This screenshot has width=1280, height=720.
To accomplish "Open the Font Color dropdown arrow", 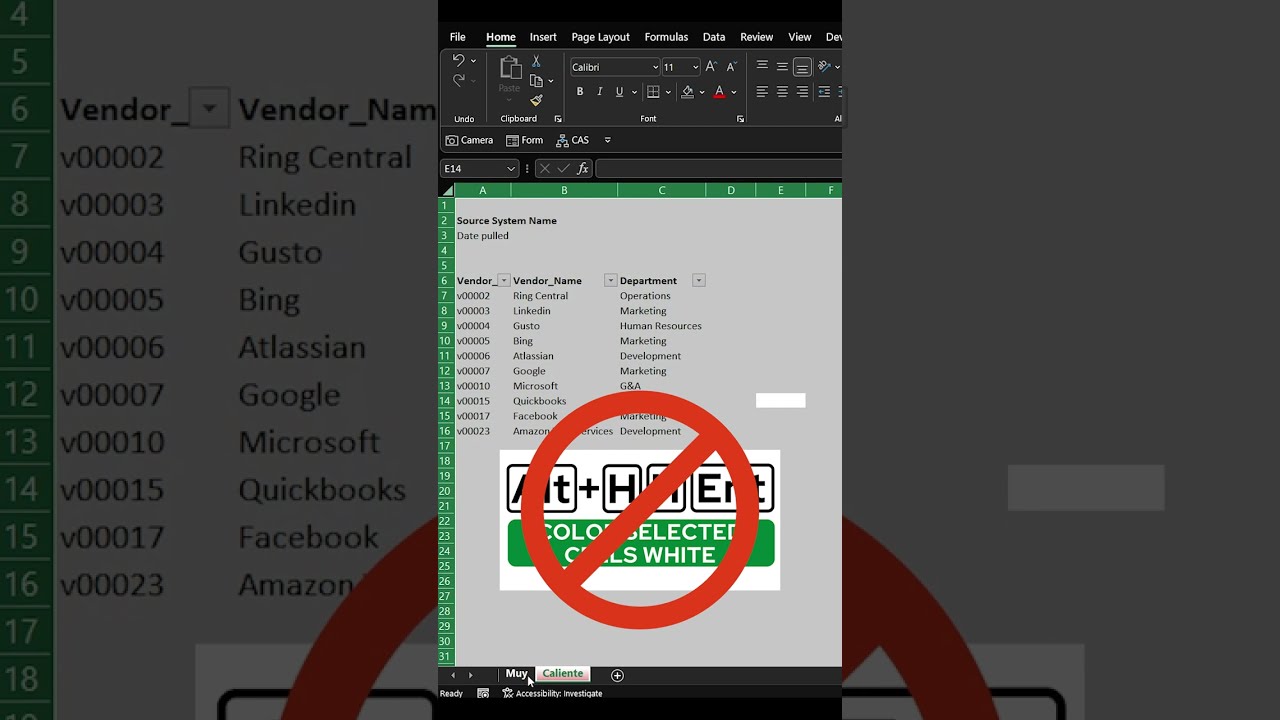I will coord(733,92).
